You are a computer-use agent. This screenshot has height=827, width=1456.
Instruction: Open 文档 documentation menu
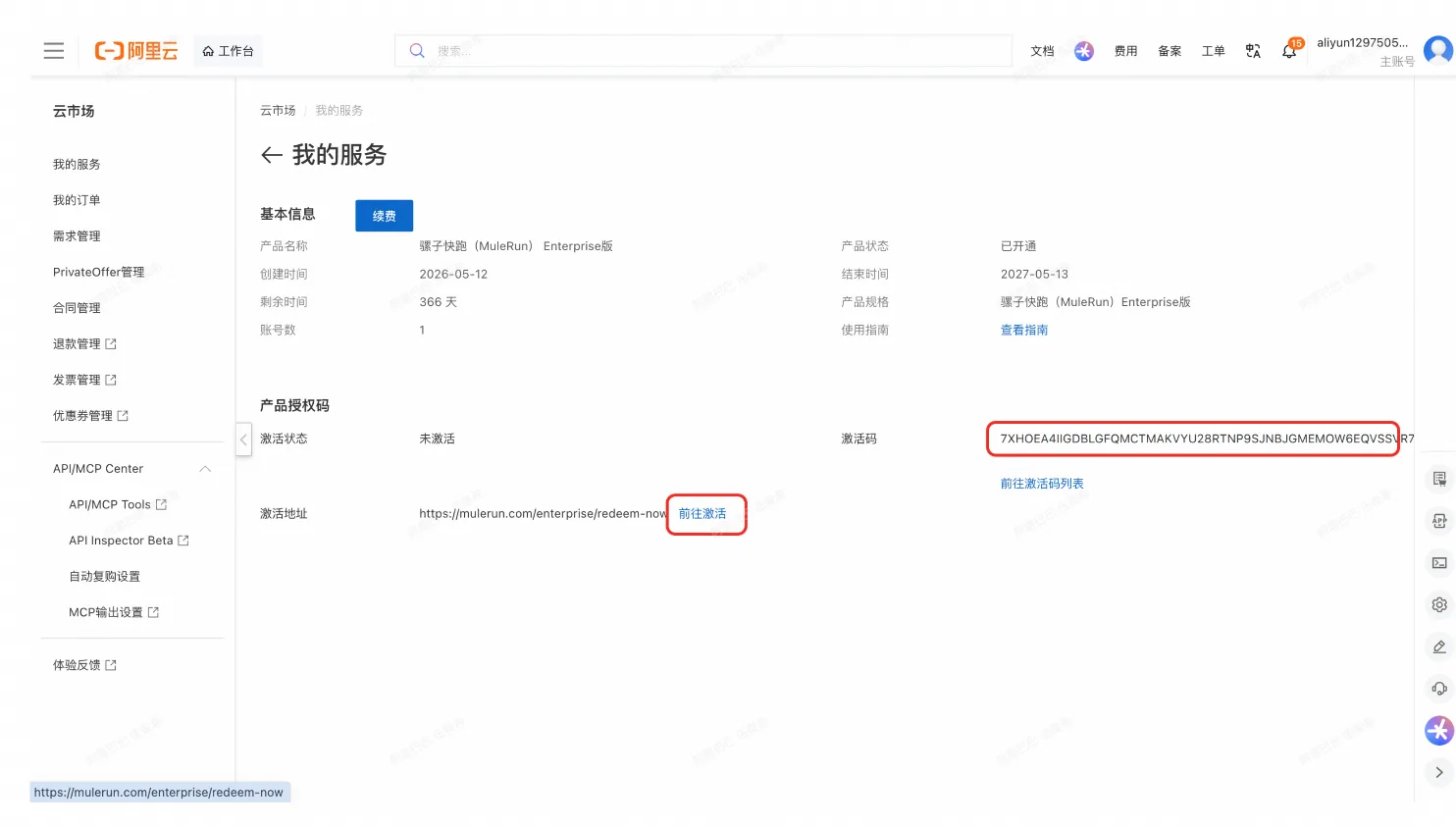point(1042,51)
